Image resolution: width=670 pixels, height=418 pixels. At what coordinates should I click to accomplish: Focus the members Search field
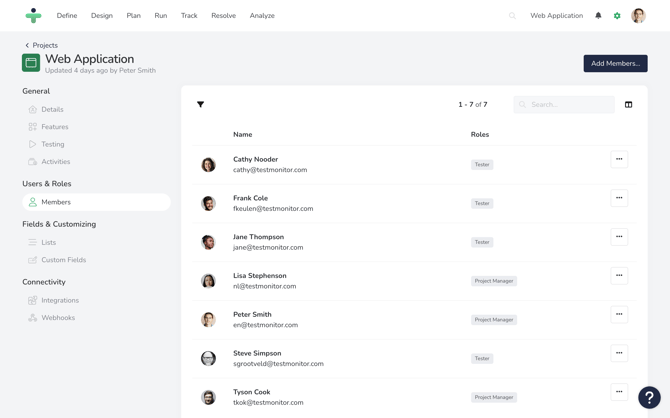[564, 104]
